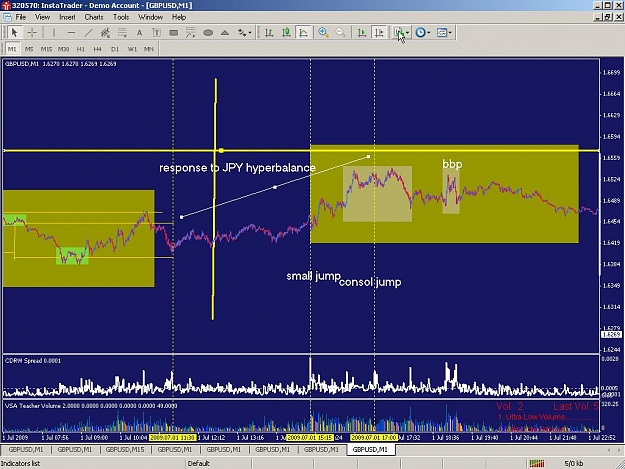Switch to the MN timeframe
The image size is (625, 469).
tap(149, 49)
